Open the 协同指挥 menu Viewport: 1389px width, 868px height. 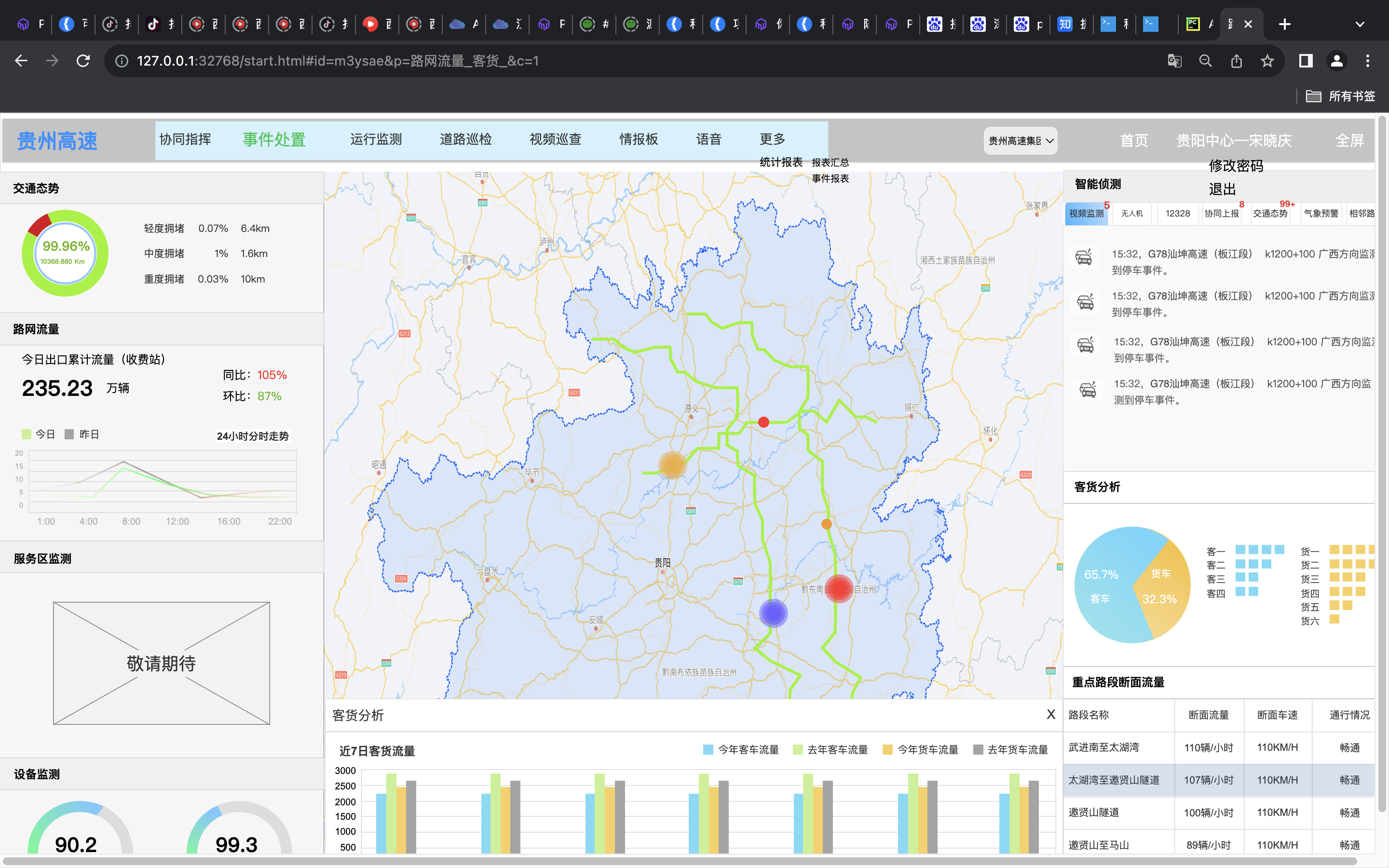[185, 139]
